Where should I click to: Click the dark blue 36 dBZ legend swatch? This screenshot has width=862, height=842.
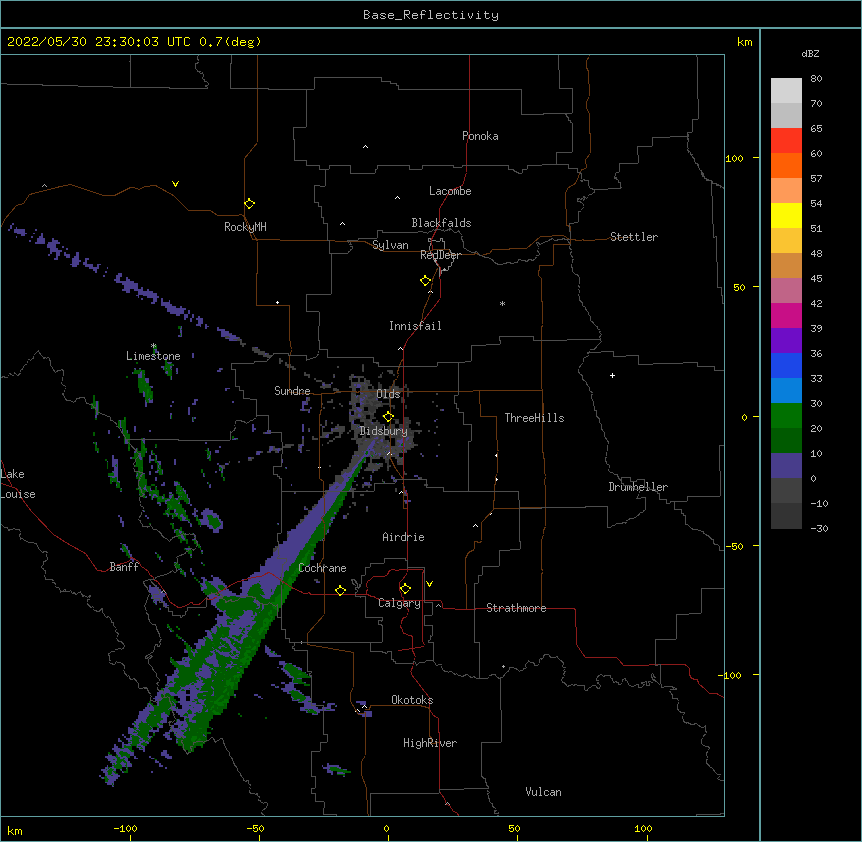coord(786,365)
